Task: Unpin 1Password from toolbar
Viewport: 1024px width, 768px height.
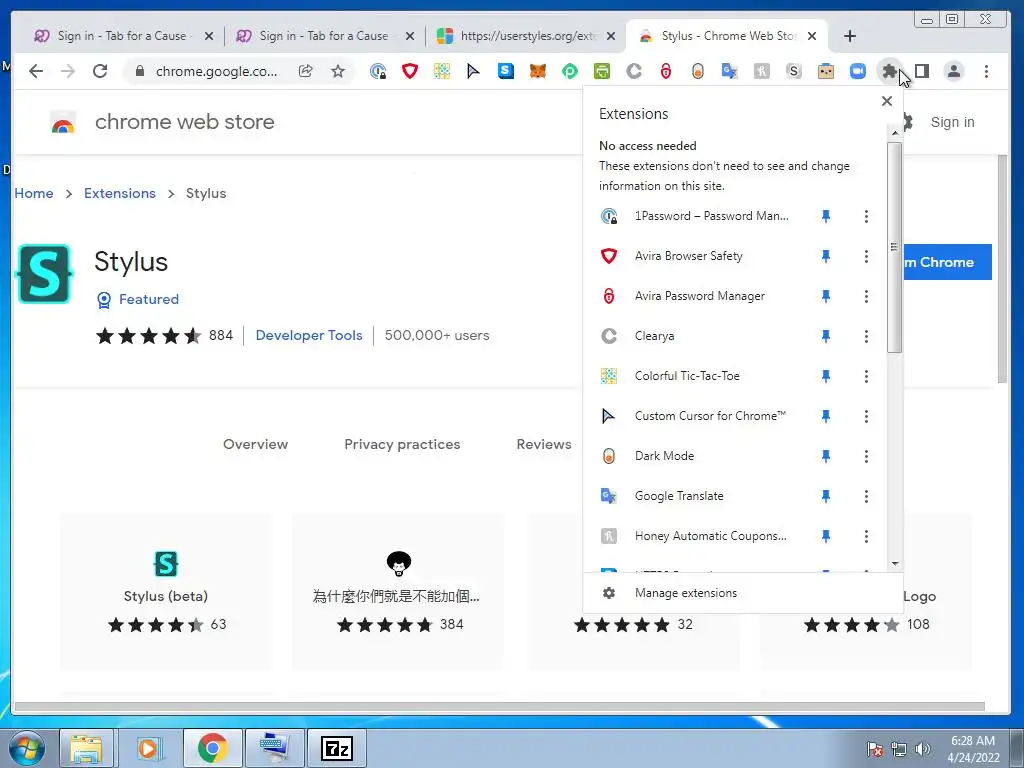Action: [825, 216]
